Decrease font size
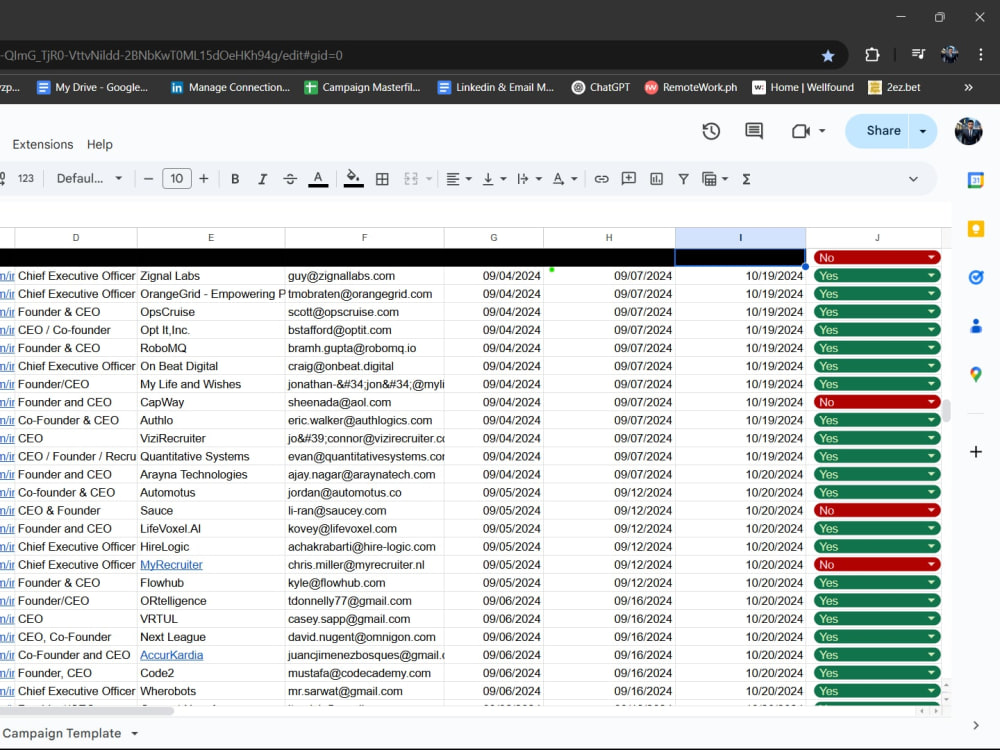This screenshot has height=750, width=1000. (x=149, y=179)
